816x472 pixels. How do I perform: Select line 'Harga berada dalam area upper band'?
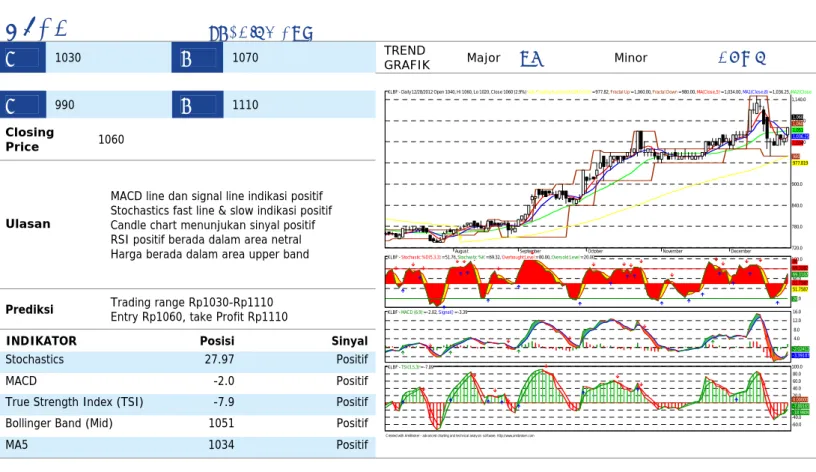(x=210, y=254)
